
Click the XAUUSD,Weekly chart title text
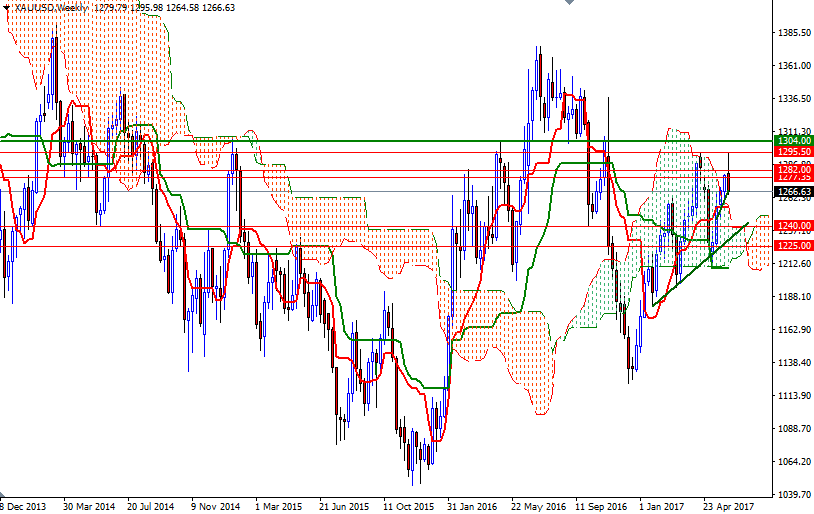click(50, 7)
